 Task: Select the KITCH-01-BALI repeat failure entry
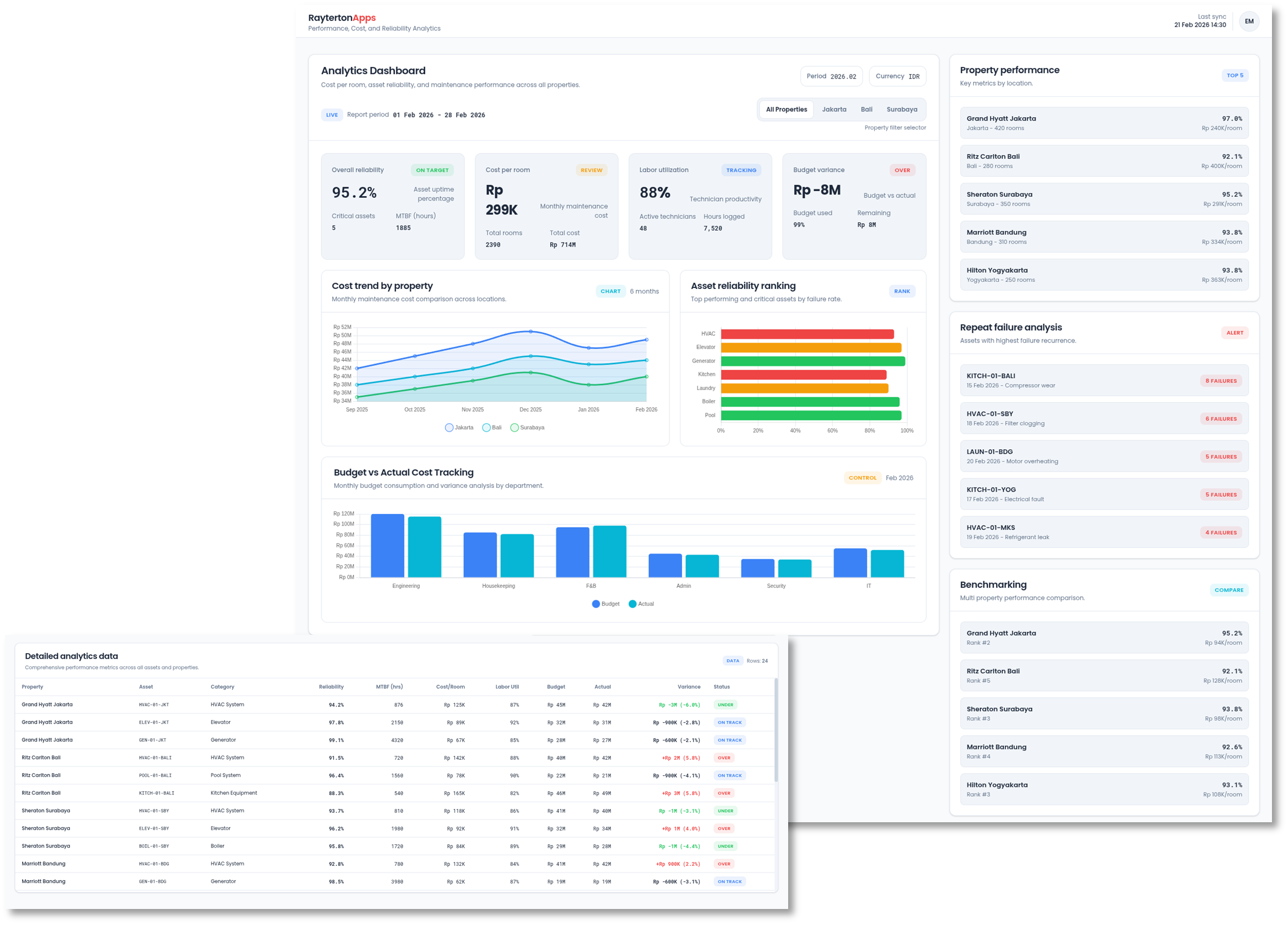pyautogui.click(x=1104, y=380)
